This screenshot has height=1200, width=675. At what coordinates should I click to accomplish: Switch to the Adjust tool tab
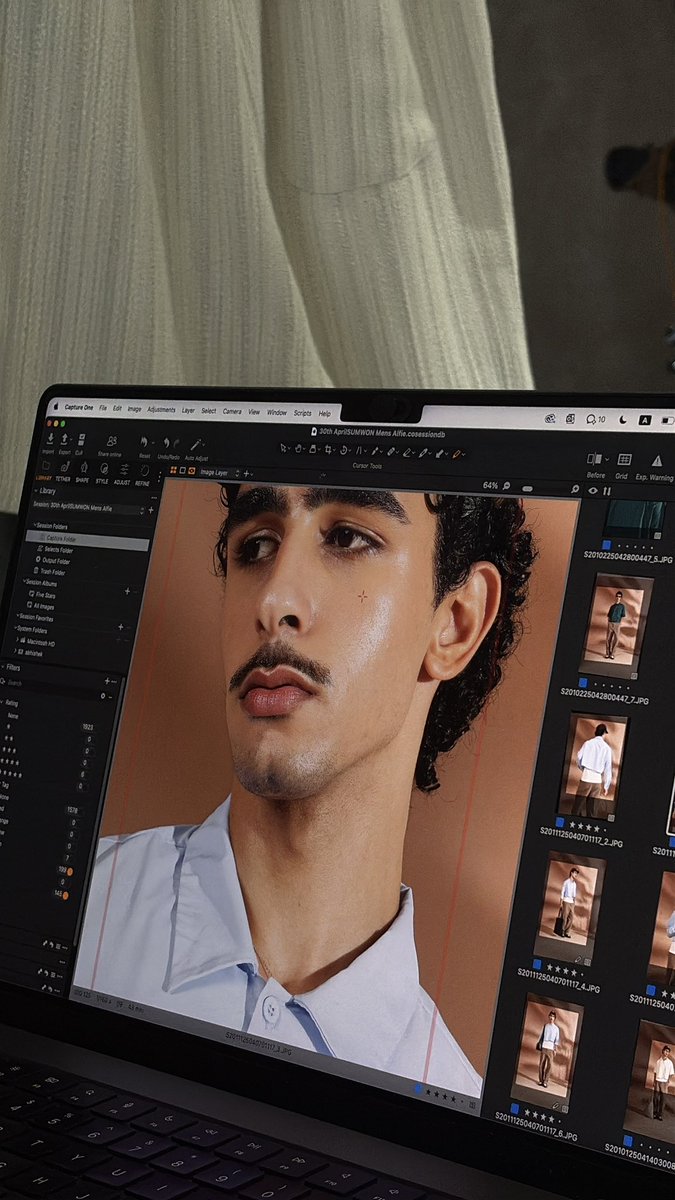[122, 473]
